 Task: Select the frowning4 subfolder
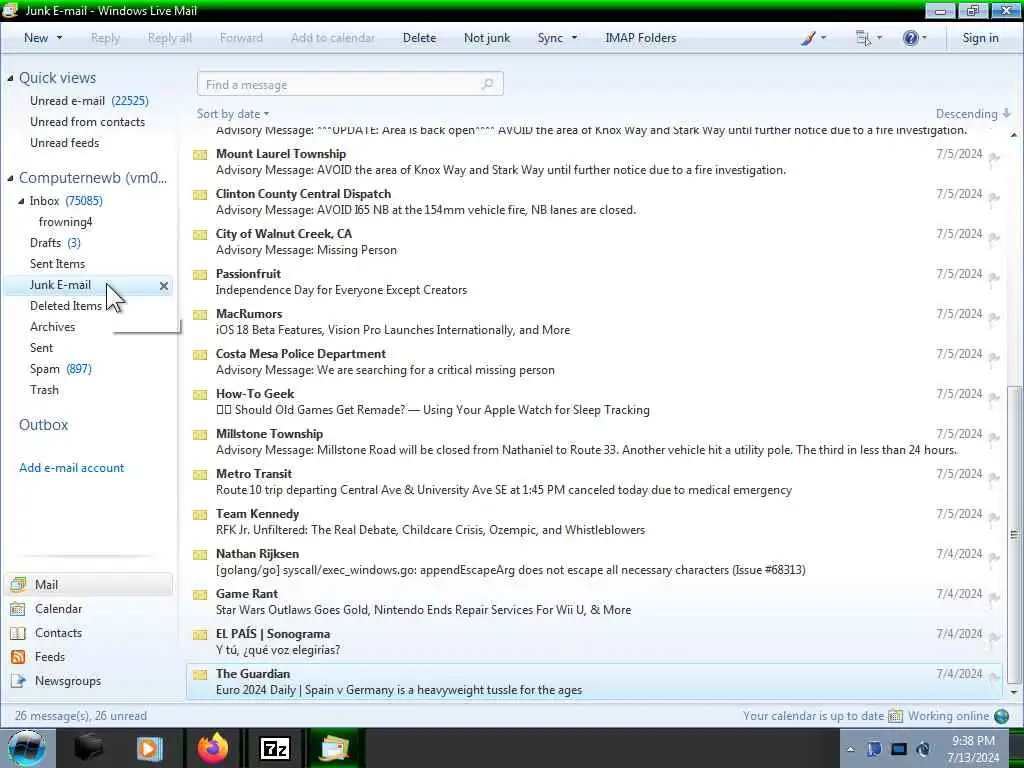(x=65, y=222)
